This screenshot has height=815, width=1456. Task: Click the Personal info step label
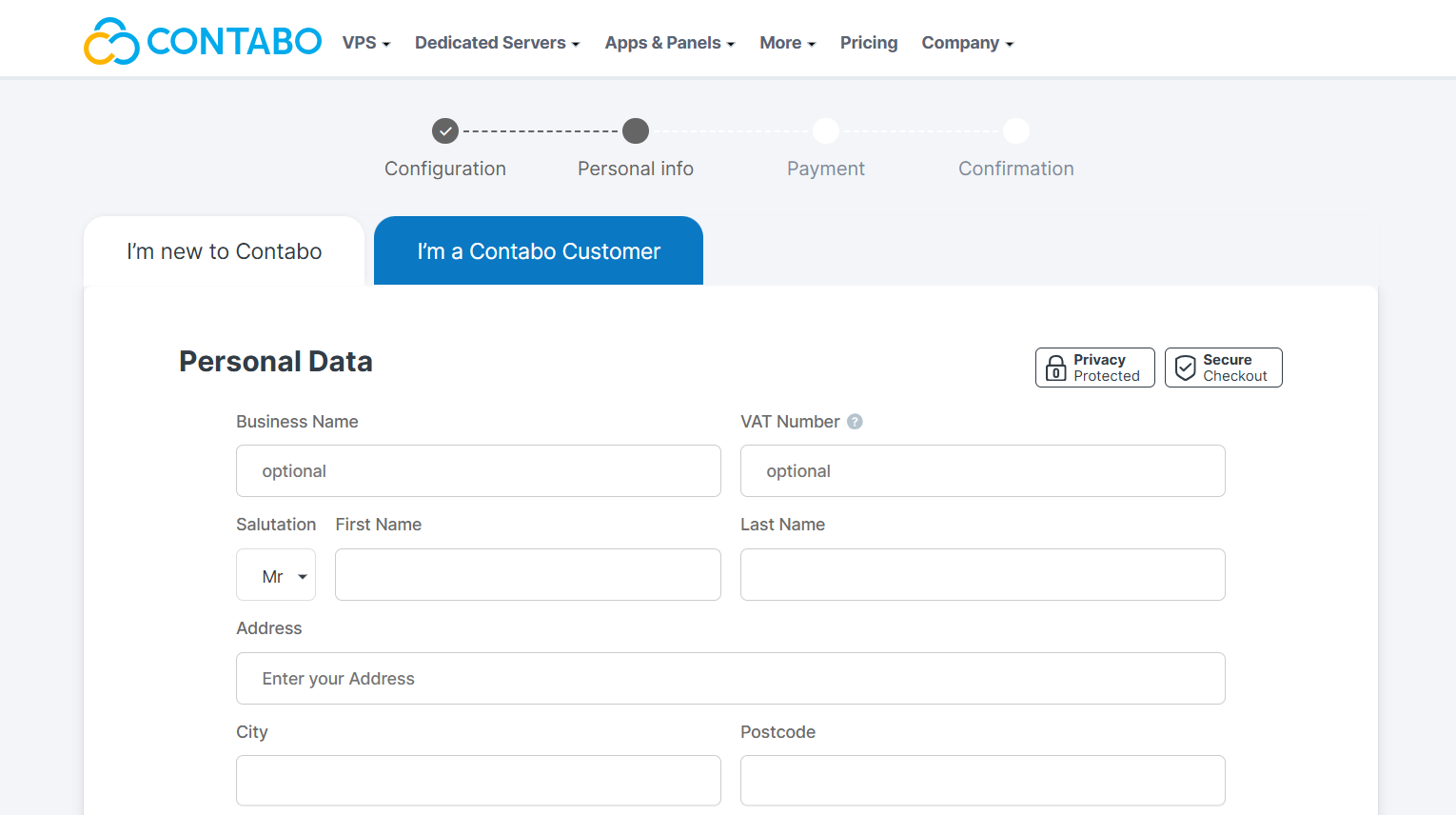click(x=636, y=169)
